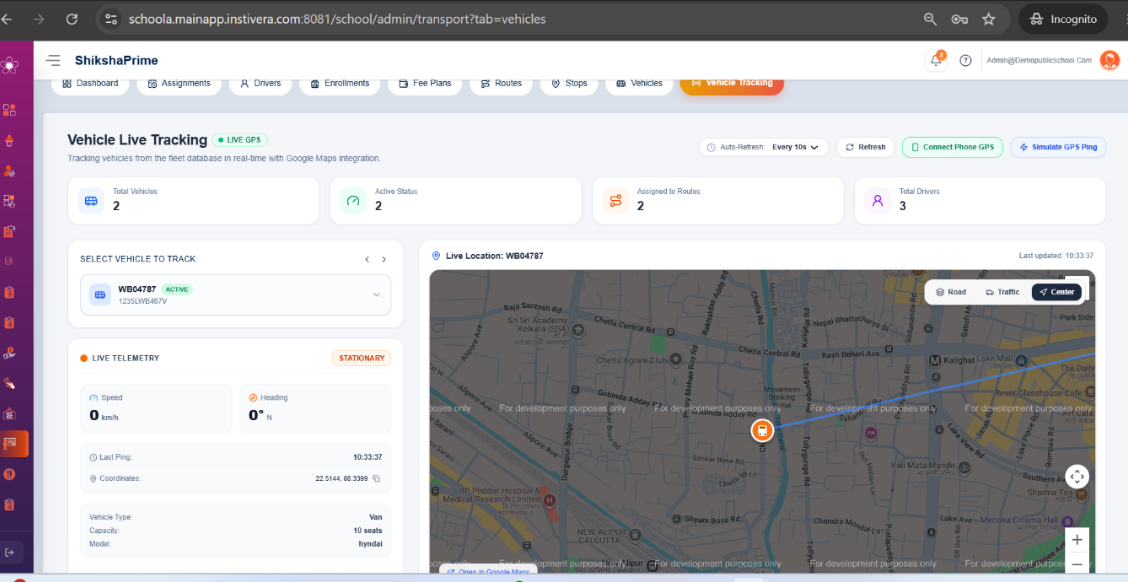1128x582 pixels.
Task: Reload the page with browser refresh icon
Action: click(x=72, y=19)
